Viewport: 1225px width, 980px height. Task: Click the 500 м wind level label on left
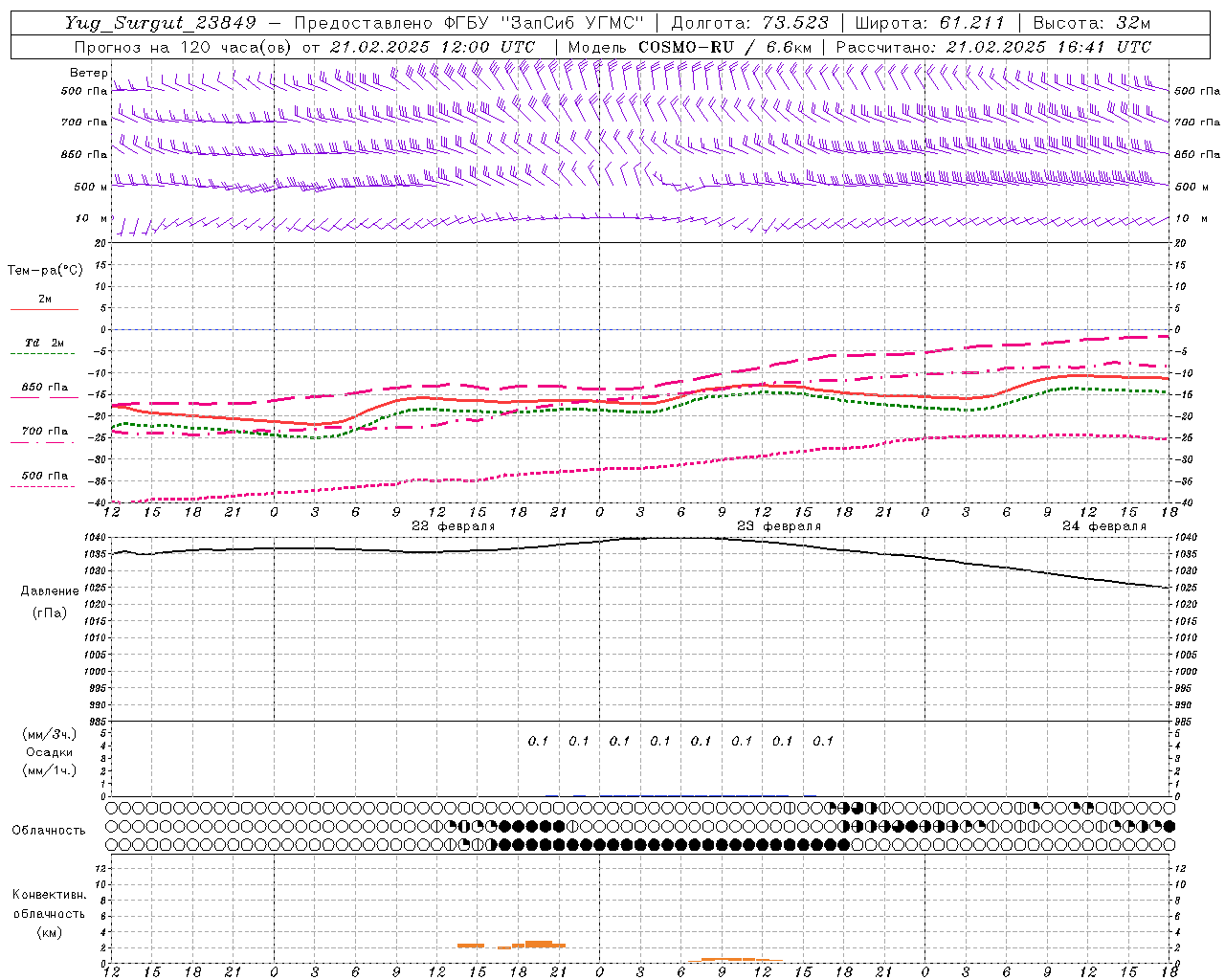click(x=91, y=187)
